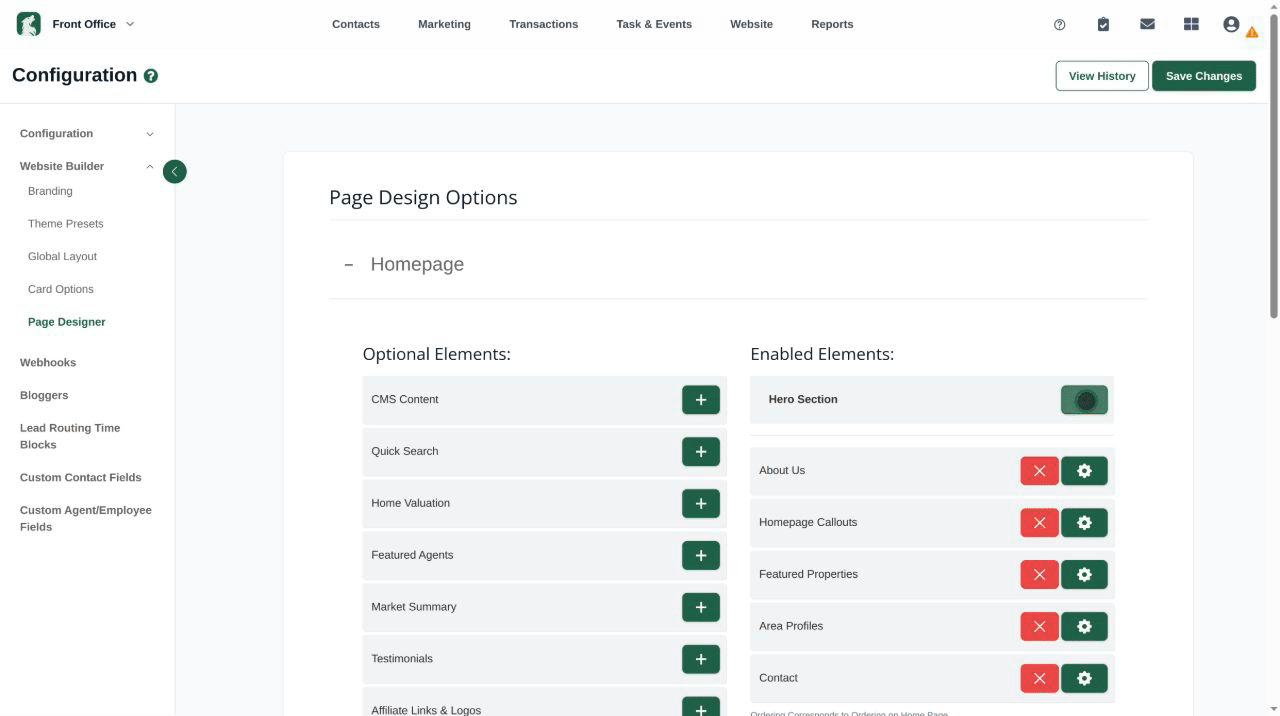1280x716 pixels.
Task: Select Page Designer in sidebar
Action: 67,322
